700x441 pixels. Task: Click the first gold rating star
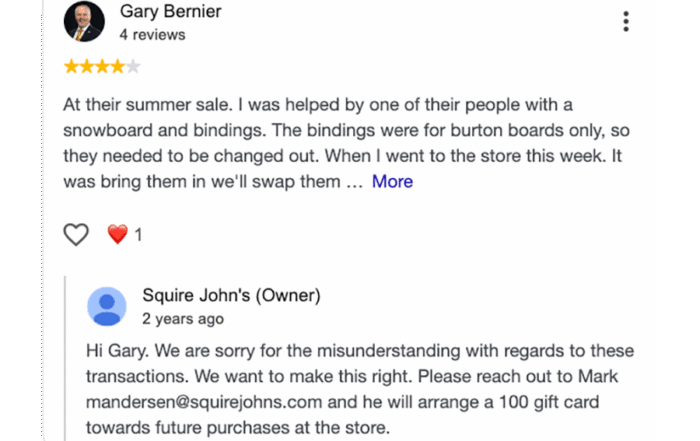coord(71,67)
